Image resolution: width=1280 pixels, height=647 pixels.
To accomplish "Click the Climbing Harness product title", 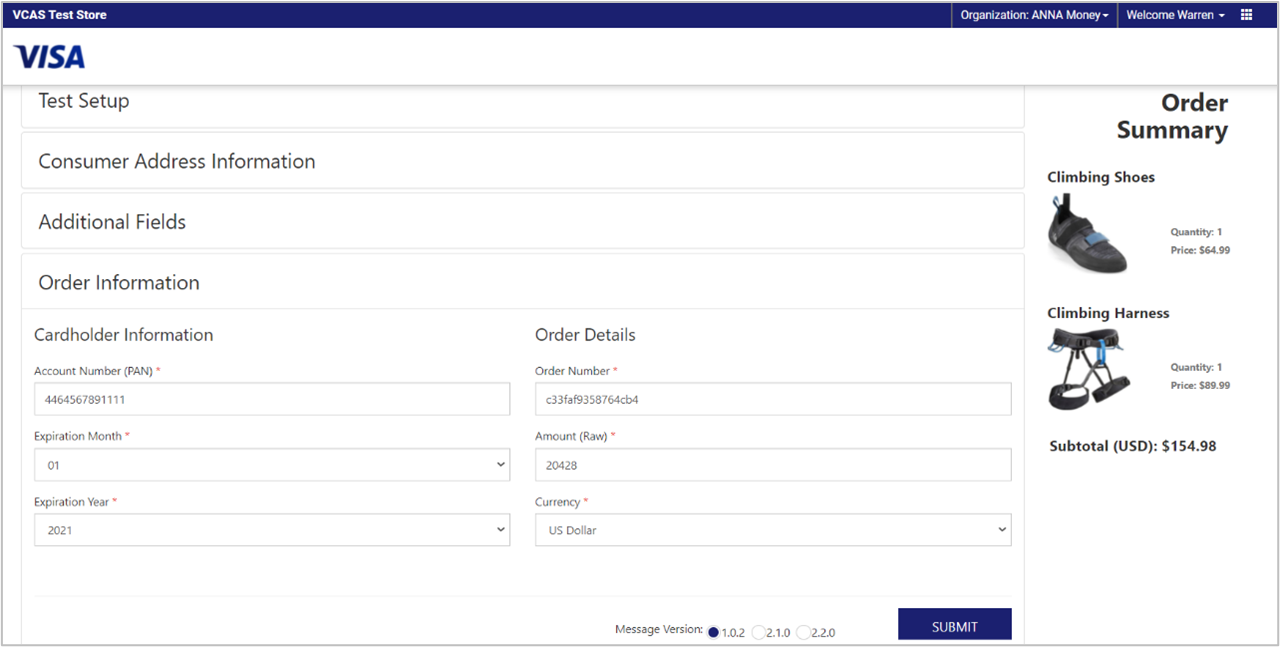I will (x=1108, y=313).
